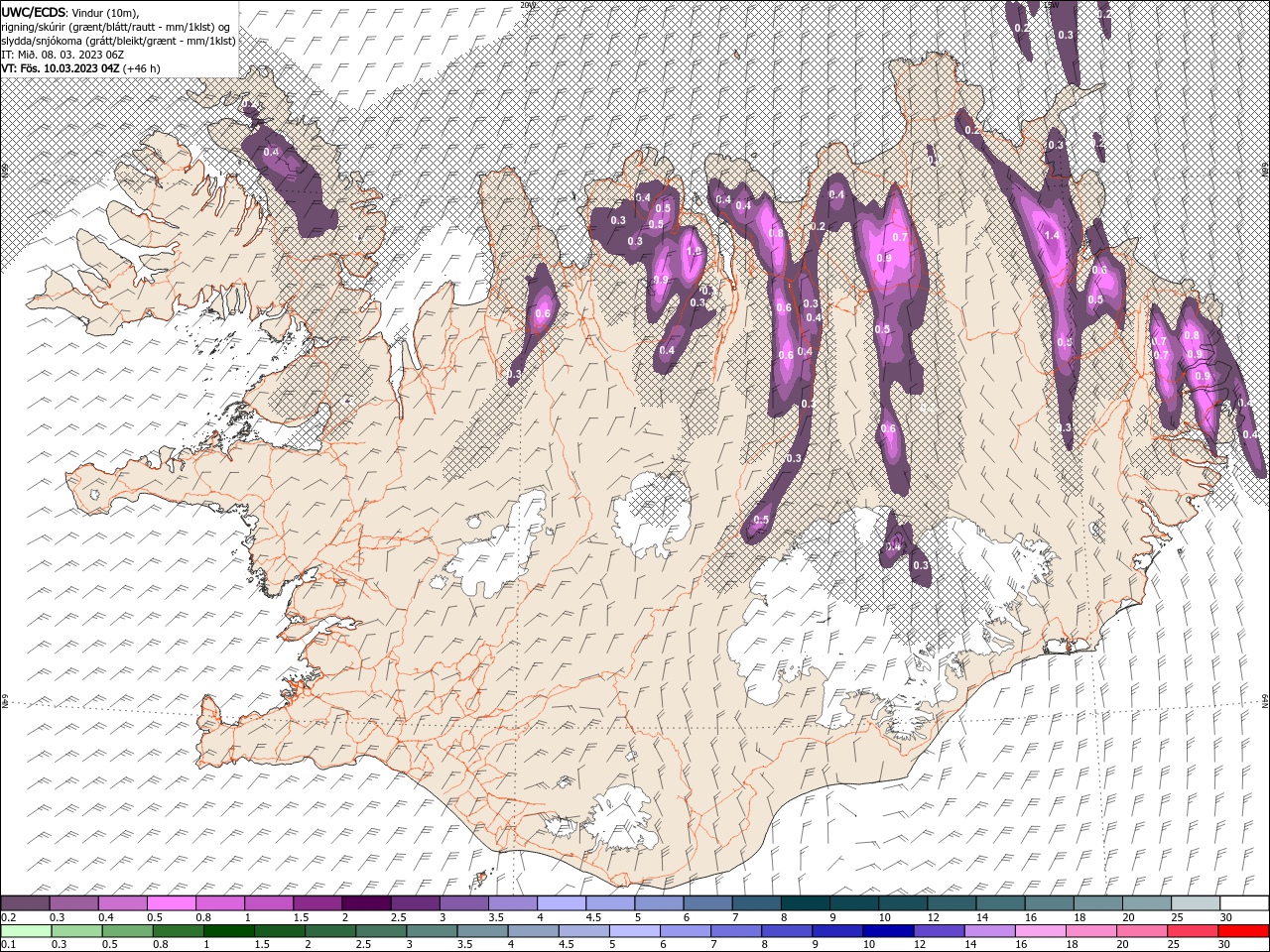Pick the 2.5 violet swatch in upper legend

415,903
